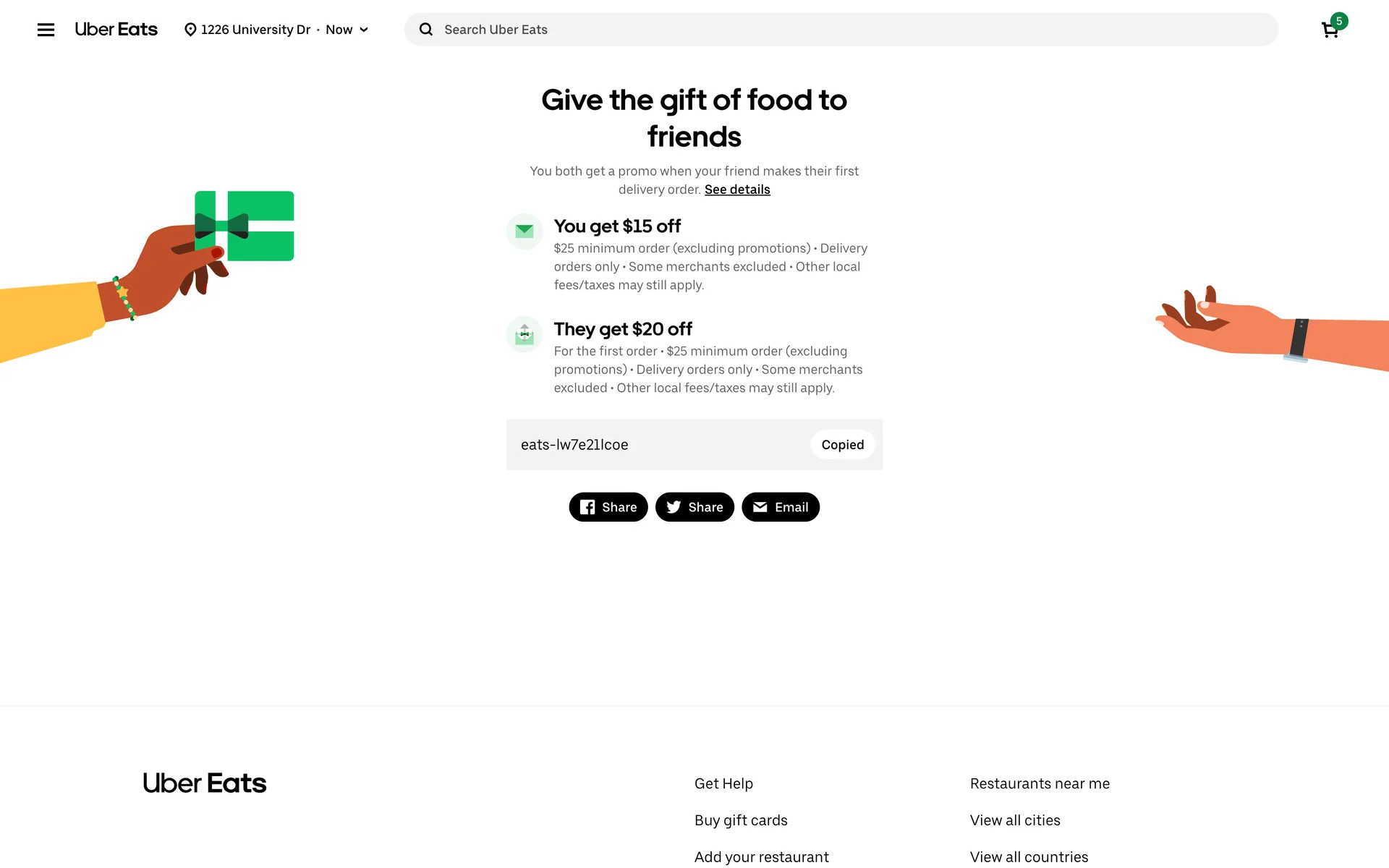
Task: Share the invite code on Facebook
Action: point(608,507)
